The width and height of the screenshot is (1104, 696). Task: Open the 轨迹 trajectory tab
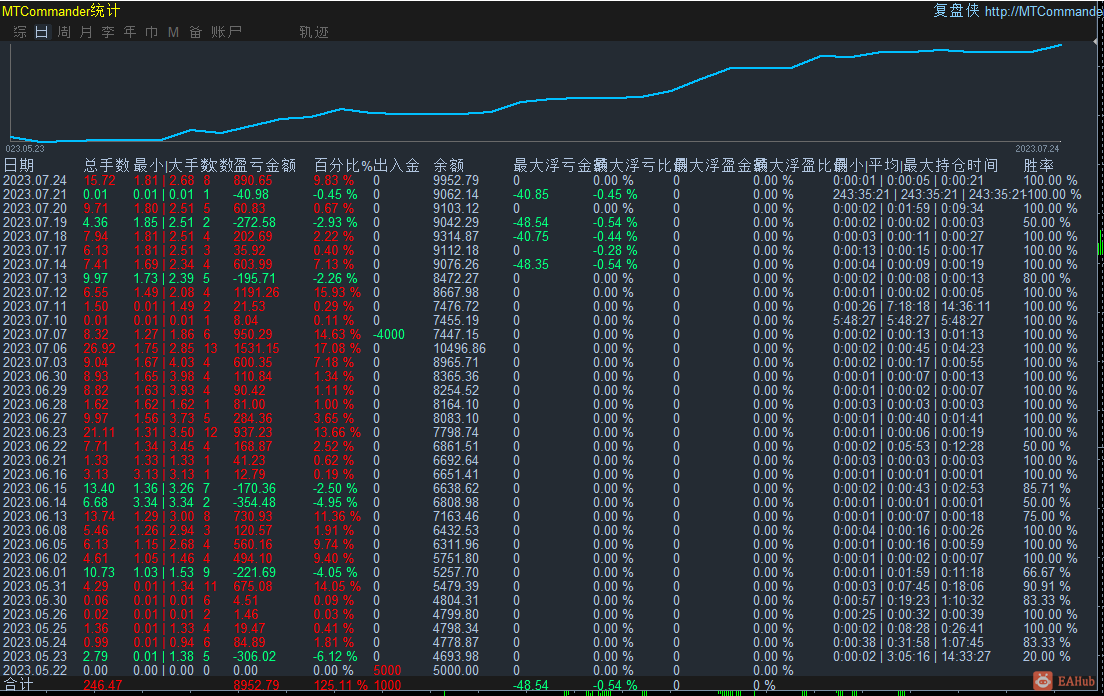(x=314, y=32)
